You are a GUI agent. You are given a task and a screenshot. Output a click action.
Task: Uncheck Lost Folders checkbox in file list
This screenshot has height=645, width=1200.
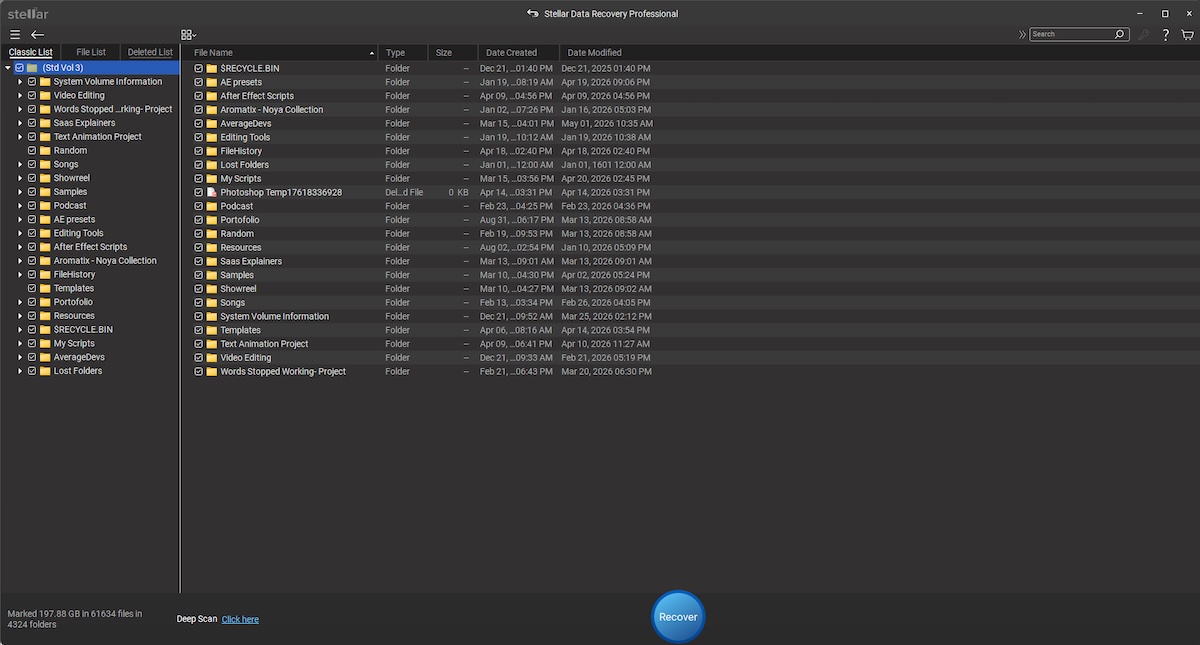(x=199, y=165)
